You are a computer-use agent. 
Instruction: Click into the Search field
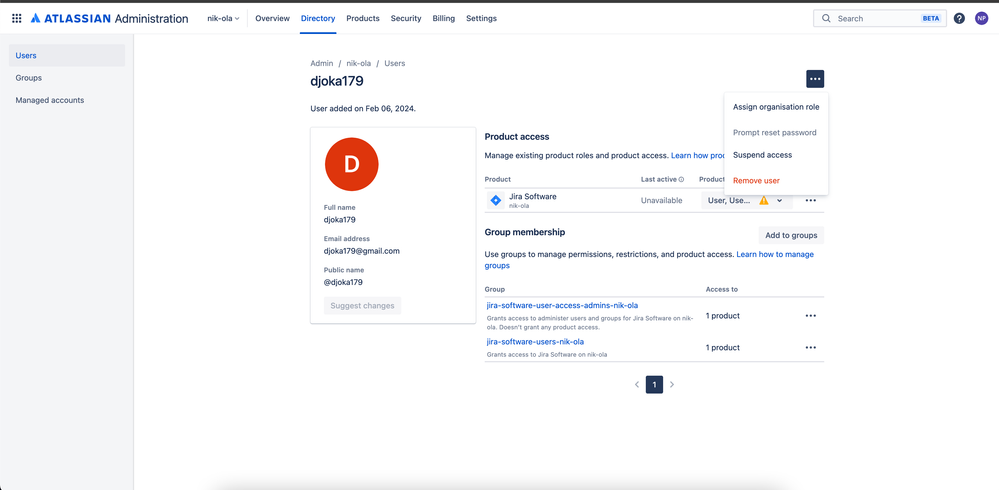879,18
